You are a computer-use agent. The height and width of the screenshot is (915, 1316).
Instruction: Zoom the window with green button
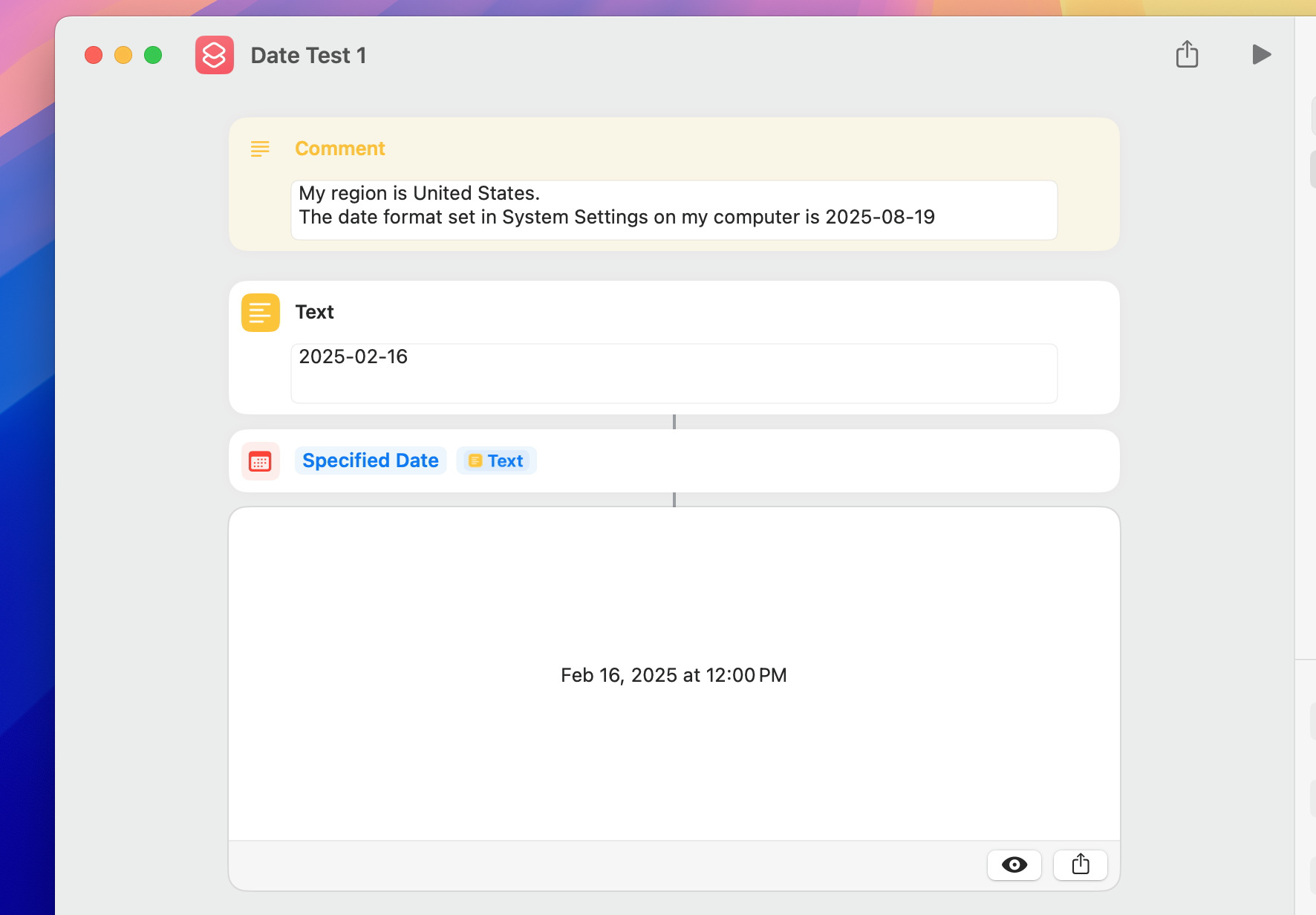(153, 55)
